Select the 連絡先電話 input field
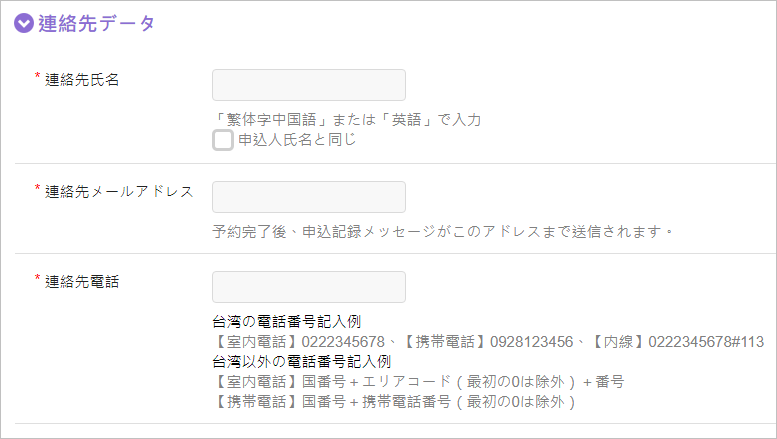The height and width of the screenshot is (439, 777). pyautogui.click(x=309, y=287)
